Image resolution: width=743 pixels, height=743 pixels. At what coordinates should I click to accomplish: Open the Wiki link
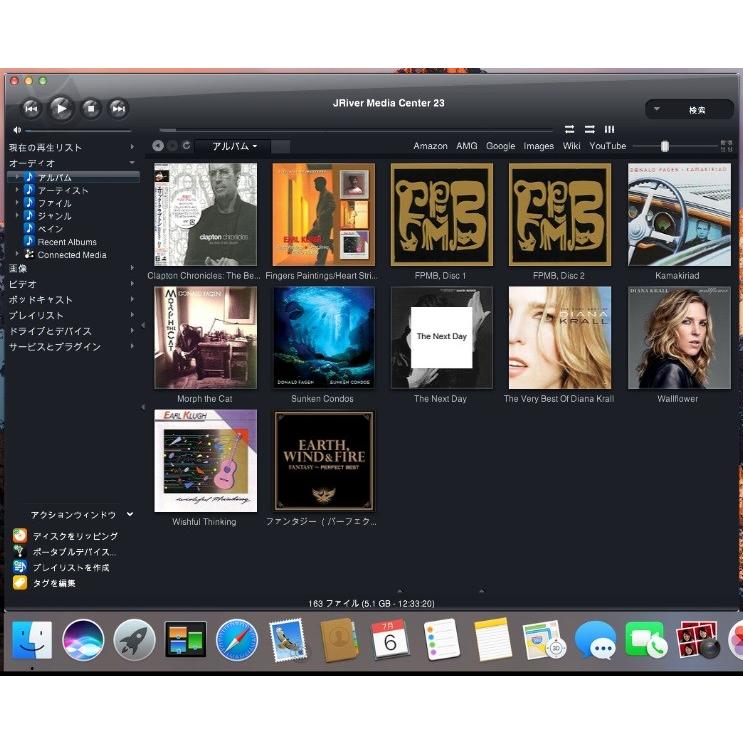pyautogui.click(x=571, y=146)
